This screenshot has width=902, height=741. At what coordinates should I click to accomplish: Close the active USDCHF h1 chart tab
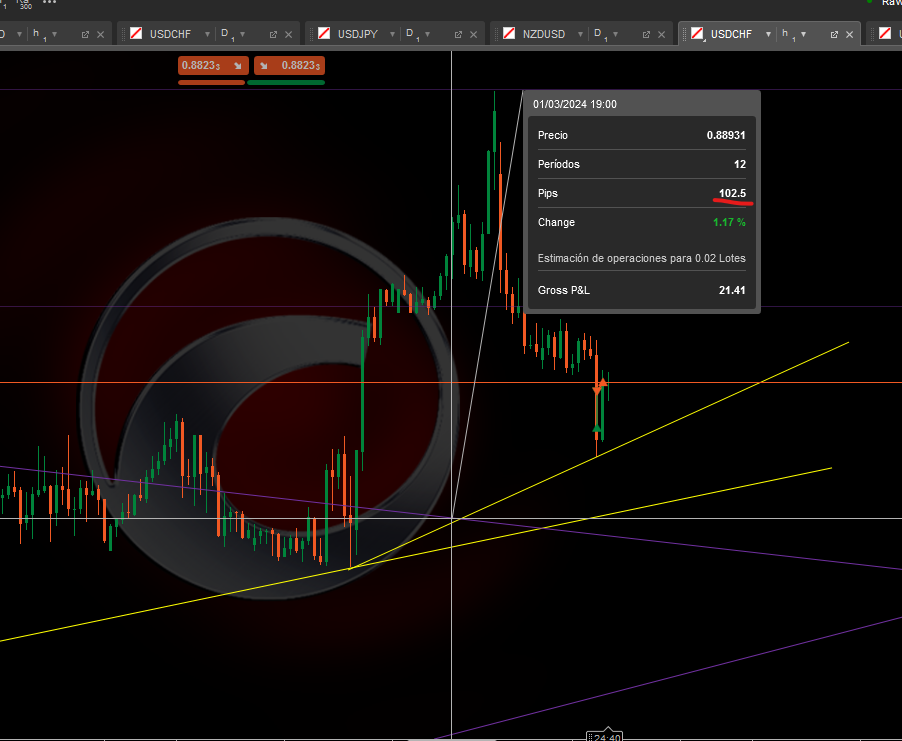tap(849, 35)
